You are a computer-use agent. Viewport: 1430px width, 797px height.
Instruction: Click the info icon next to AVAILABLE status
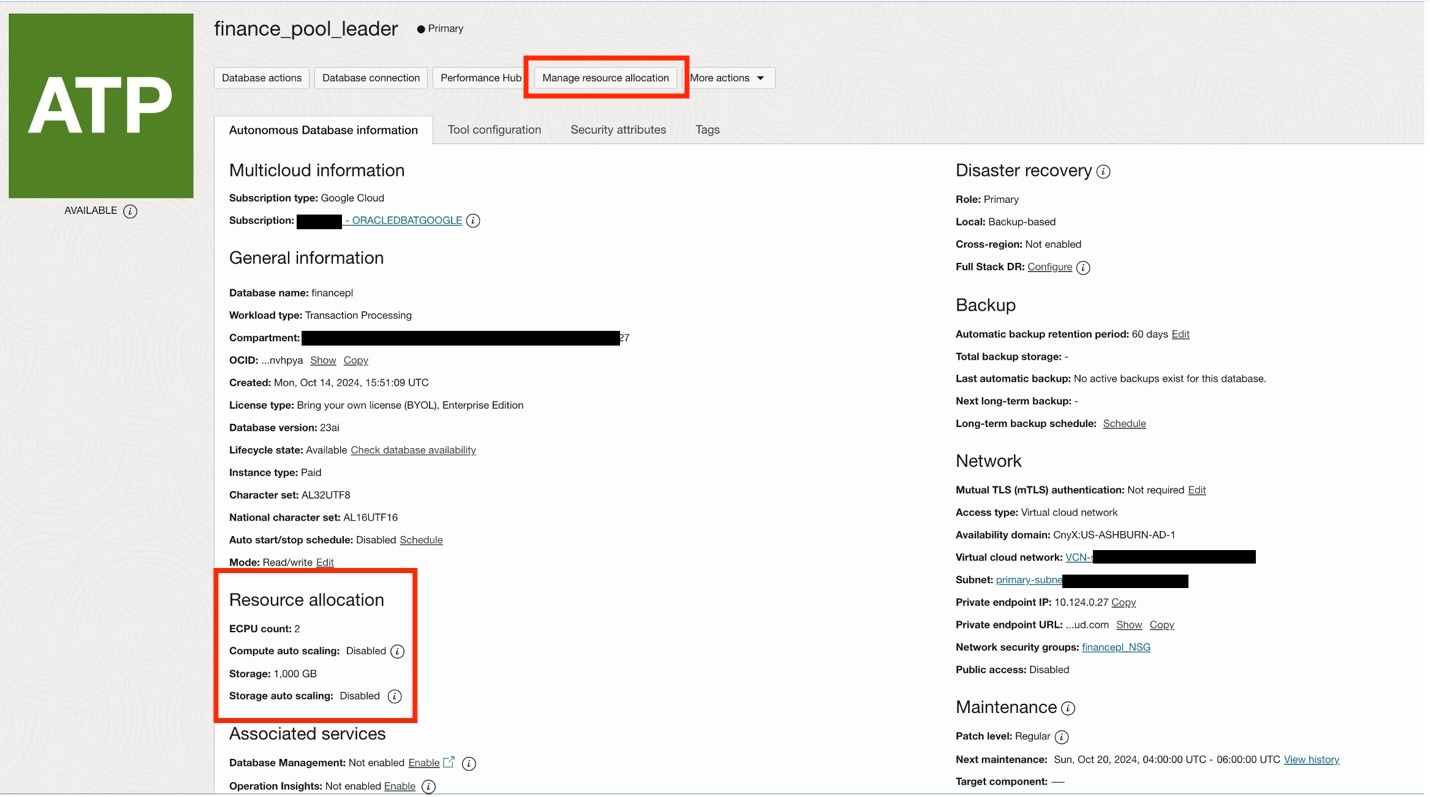(x=130, y=211)
